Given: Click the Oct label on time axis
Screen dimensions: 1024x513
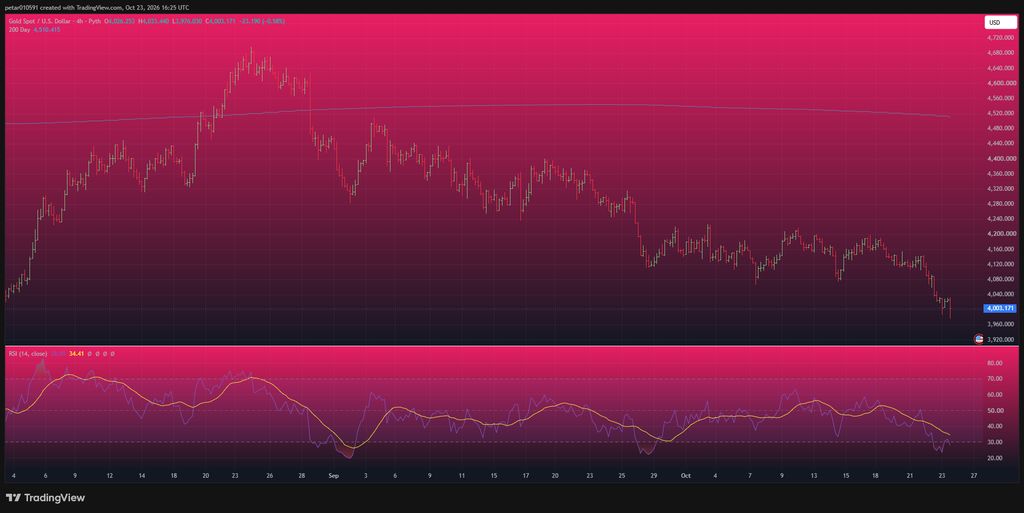Looking at the screenshot, I should click(686, 476).
